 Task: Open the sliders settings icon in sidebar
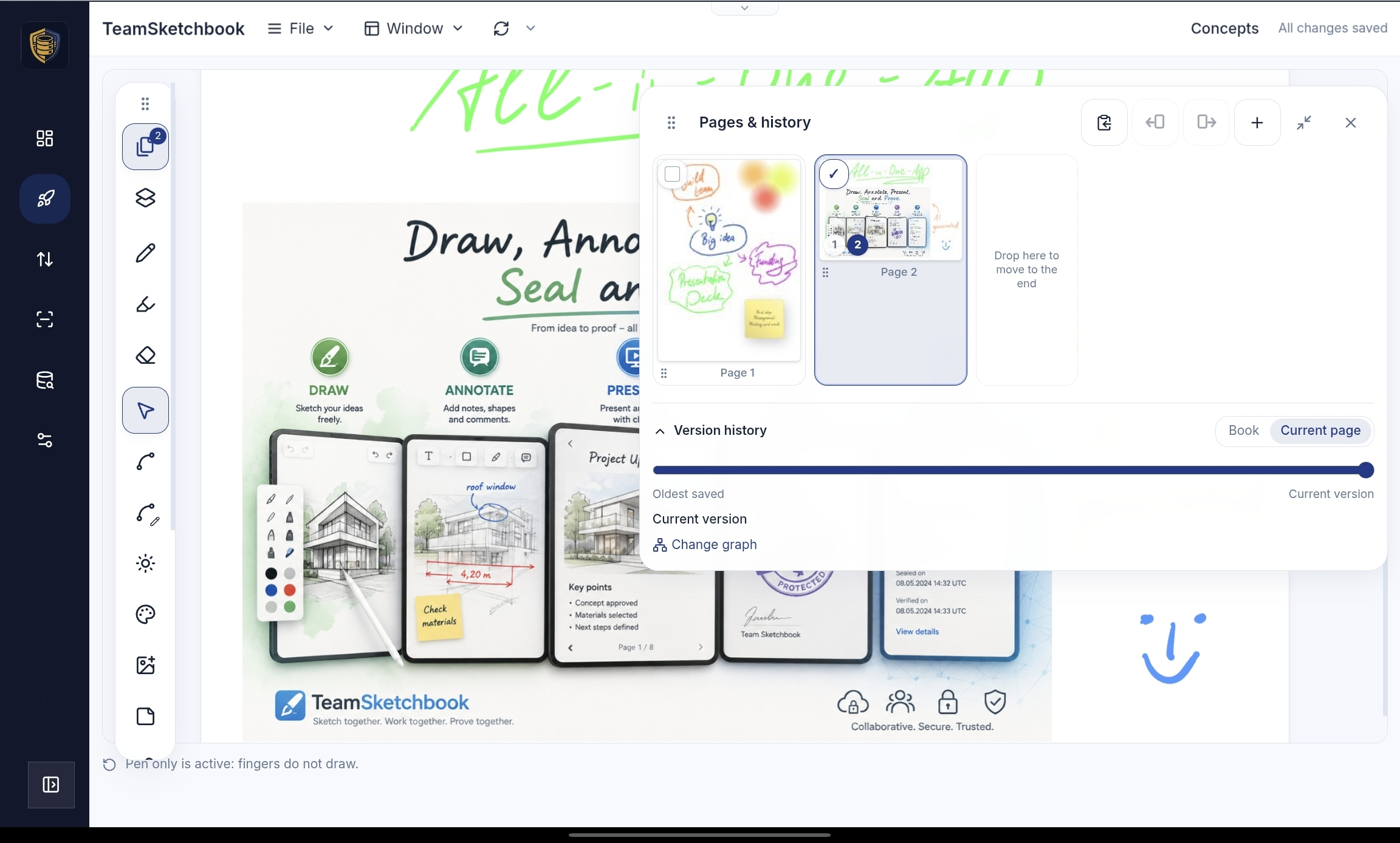tap(45, 440)
